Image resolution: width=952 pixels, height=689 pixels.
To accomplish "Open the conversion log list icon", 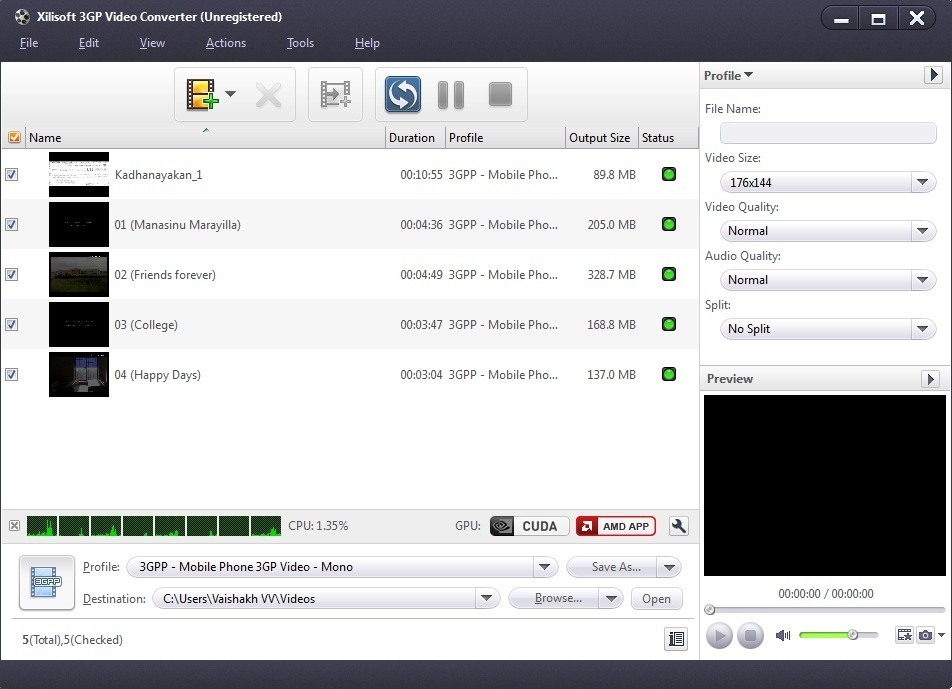I will tap(676, 638).
